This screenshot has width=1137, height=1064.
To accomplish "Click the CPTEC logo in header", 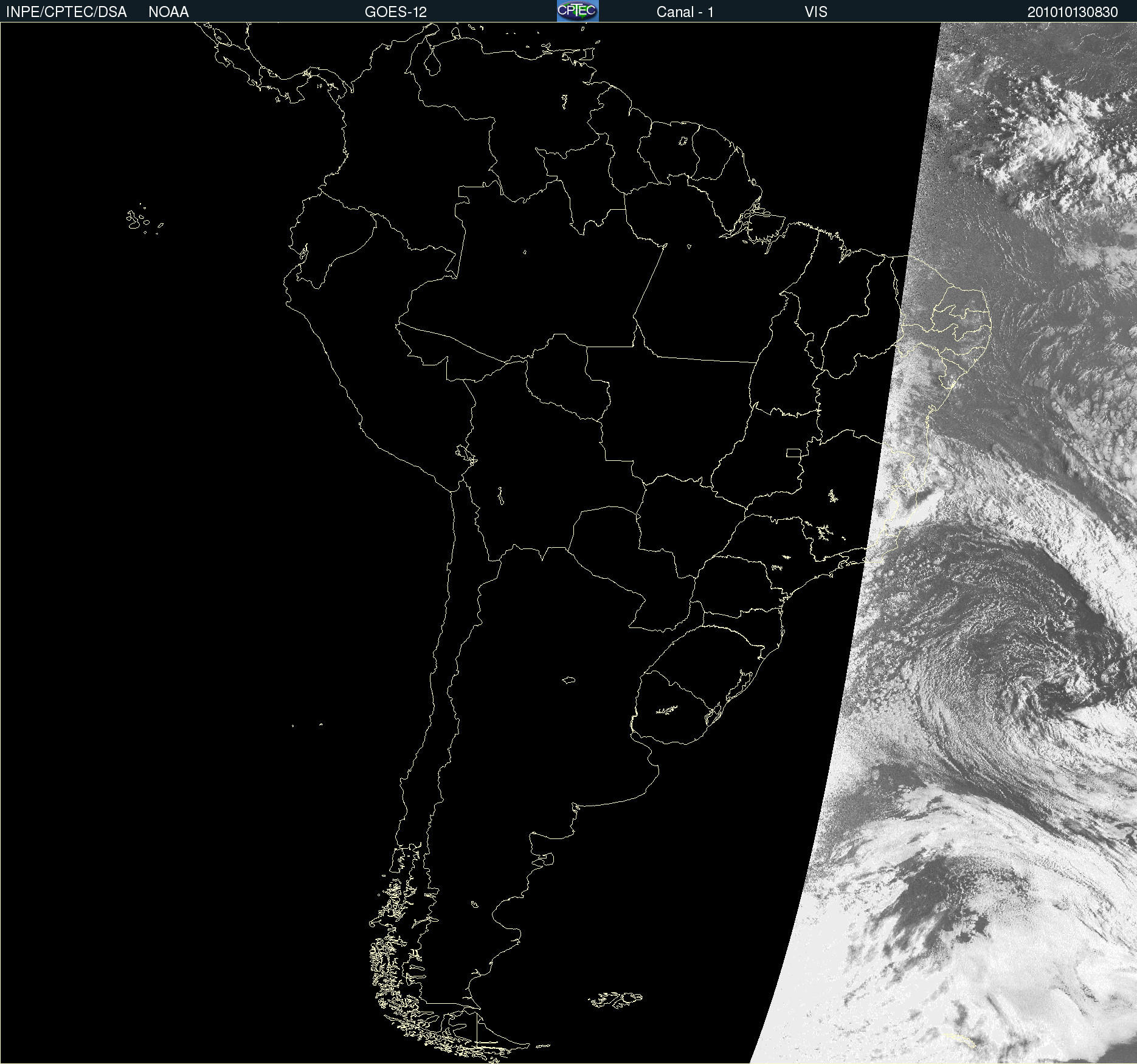I will point(578,11).
